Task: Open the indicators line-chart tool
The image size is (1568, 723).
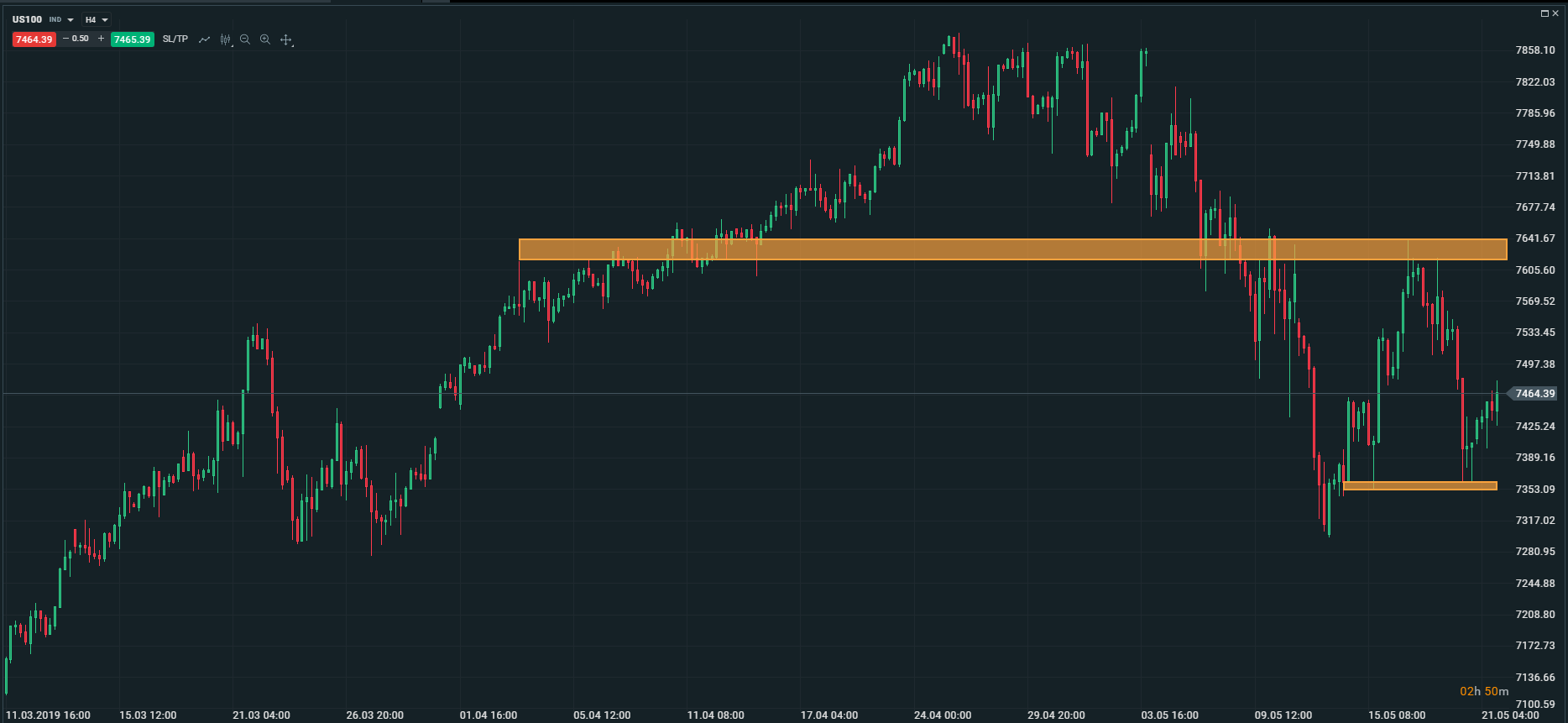Action: (x=204, y=39)
